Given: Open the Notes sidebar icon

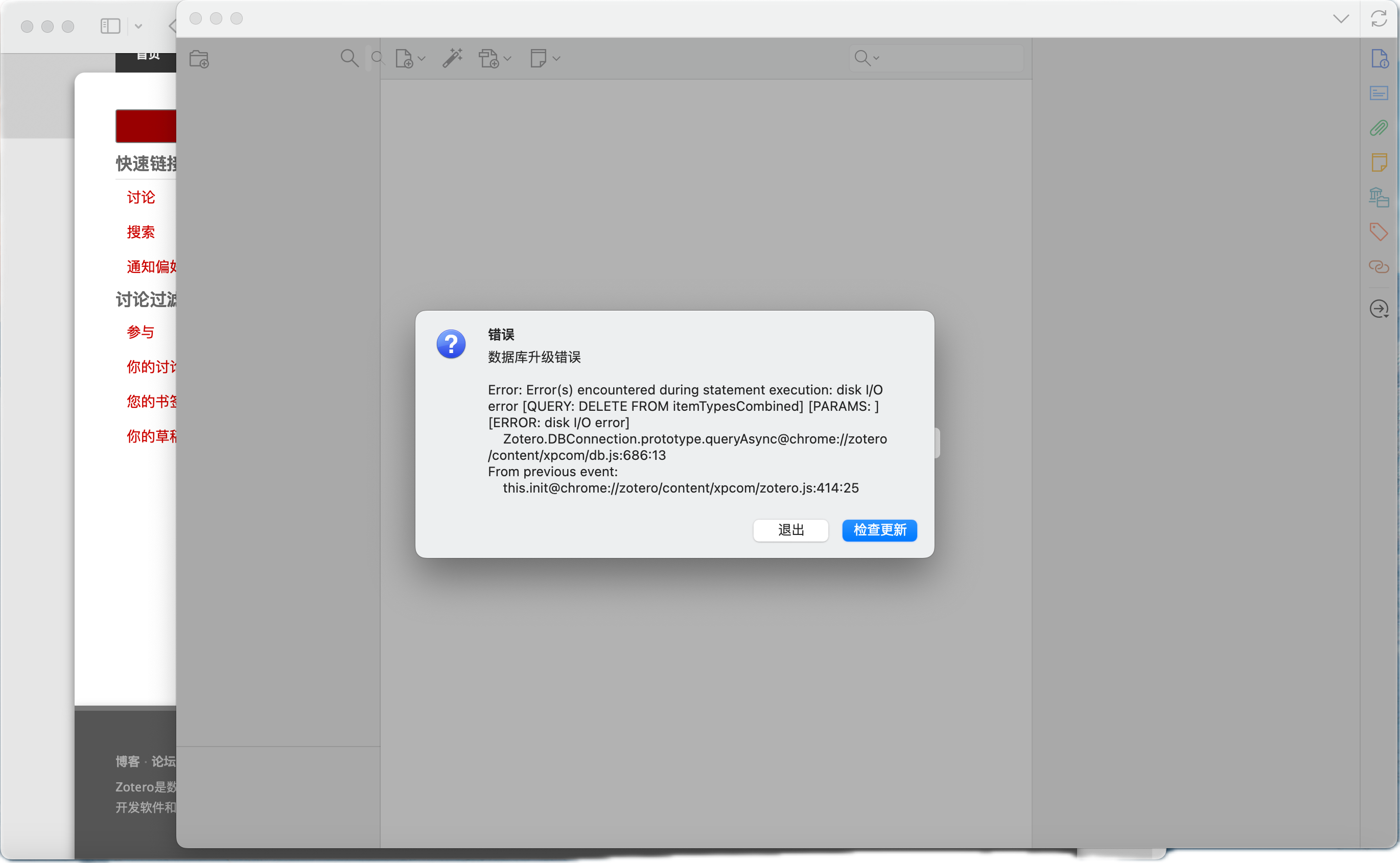Looking at the screenshot, I should coord(1379,162).
